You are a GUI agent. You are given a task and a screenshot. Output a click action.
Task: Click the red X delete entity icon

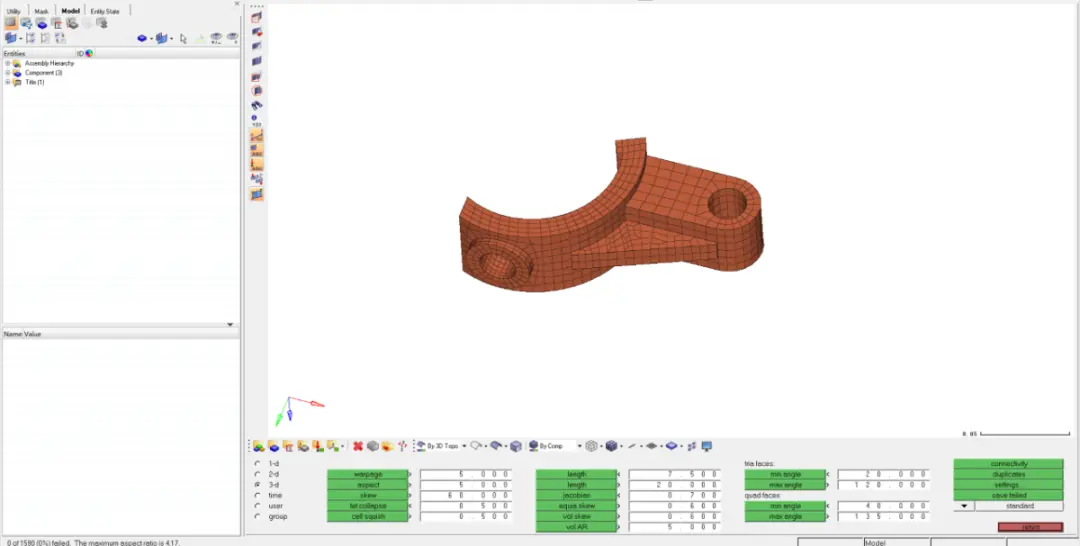(358, 446)
